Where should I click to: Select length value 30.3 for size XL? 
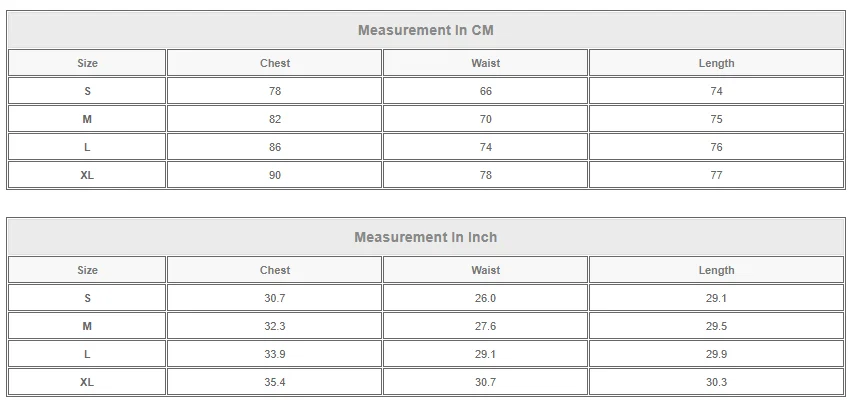tap(716, 382)
